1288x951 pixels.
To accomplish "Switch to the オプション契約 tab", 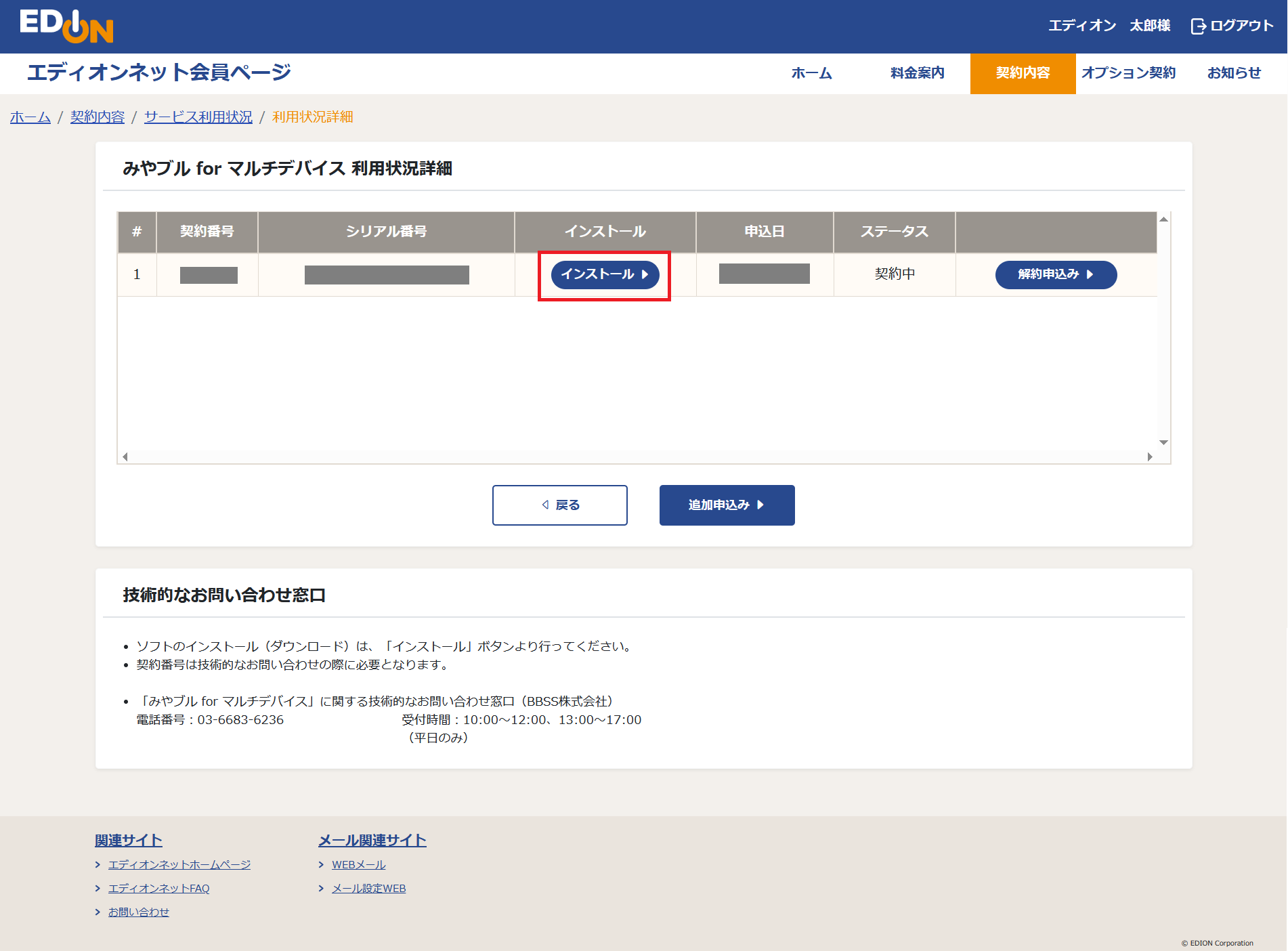I will [1128, 73].
